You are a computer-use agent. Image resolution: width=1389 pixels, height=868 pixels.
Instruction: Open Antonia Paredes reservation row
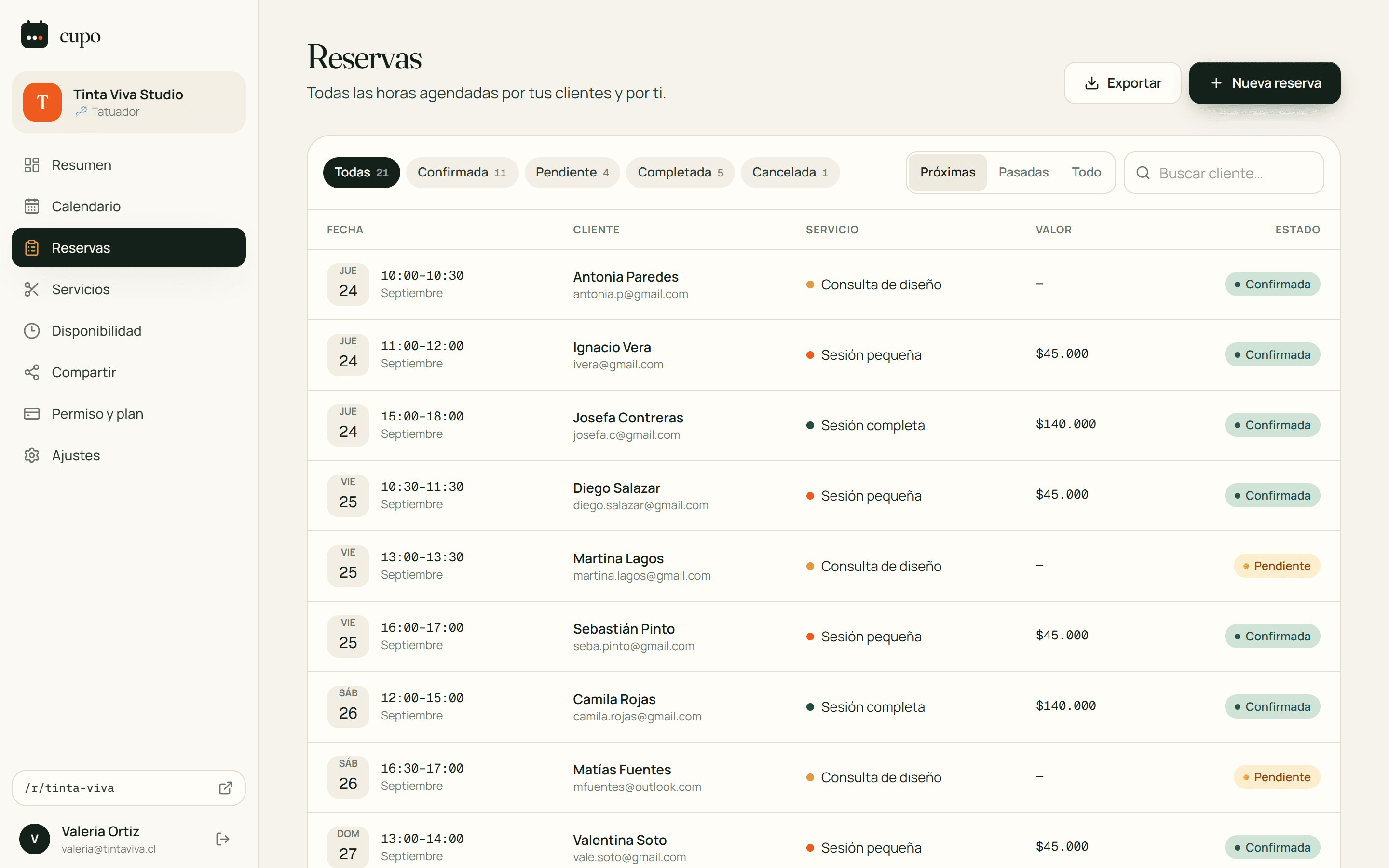click(x=823, y=284)
